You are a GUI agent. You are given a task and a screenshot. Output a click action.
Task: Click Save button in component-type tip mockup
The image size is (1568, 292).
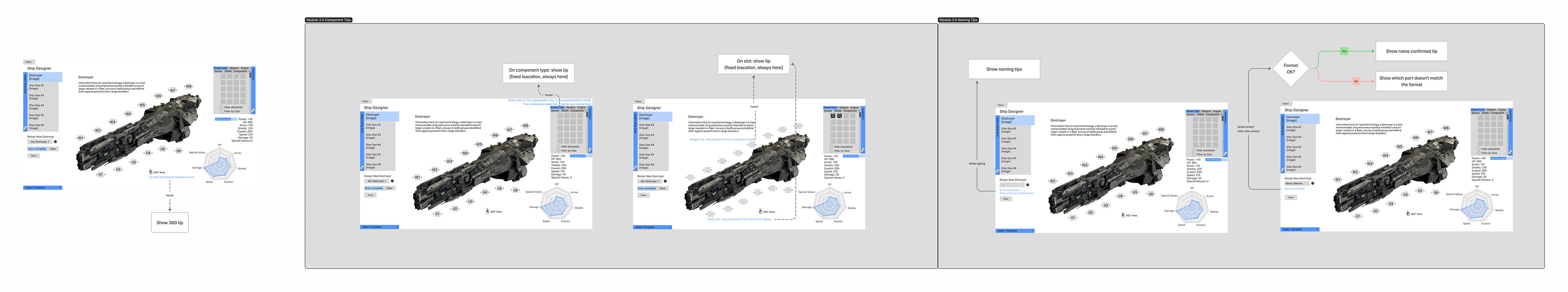[x=371, y=195]
